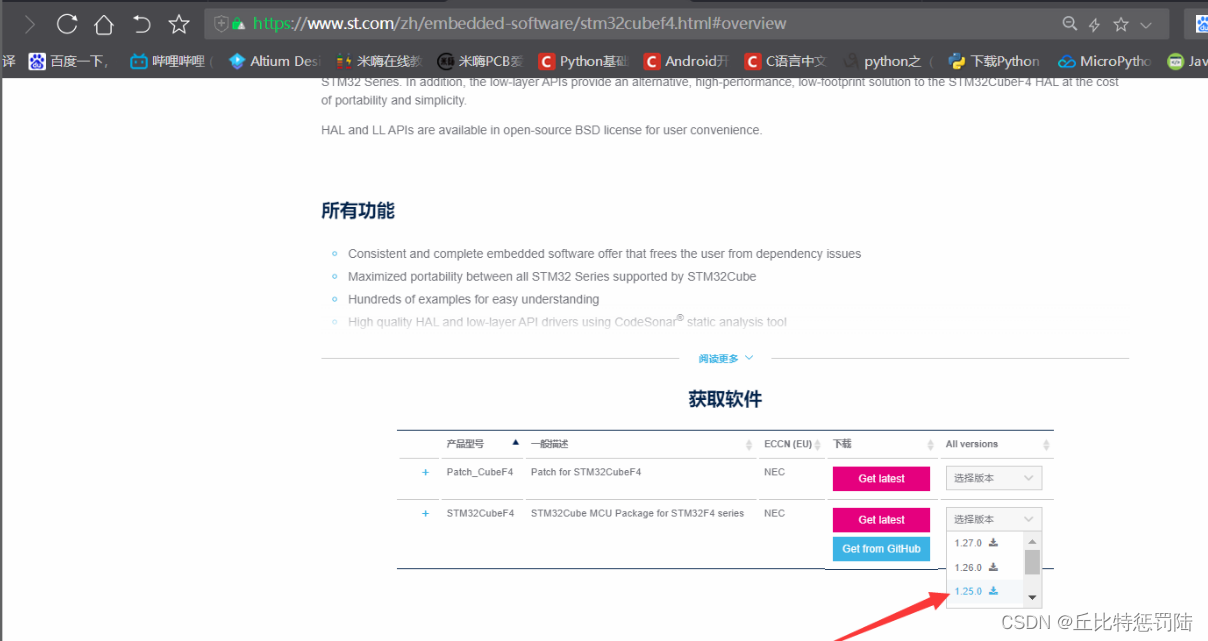The height and width of the screenshot is (641, 1208).
Task: Click the Get from GitHub button
Action: [881, 549]
